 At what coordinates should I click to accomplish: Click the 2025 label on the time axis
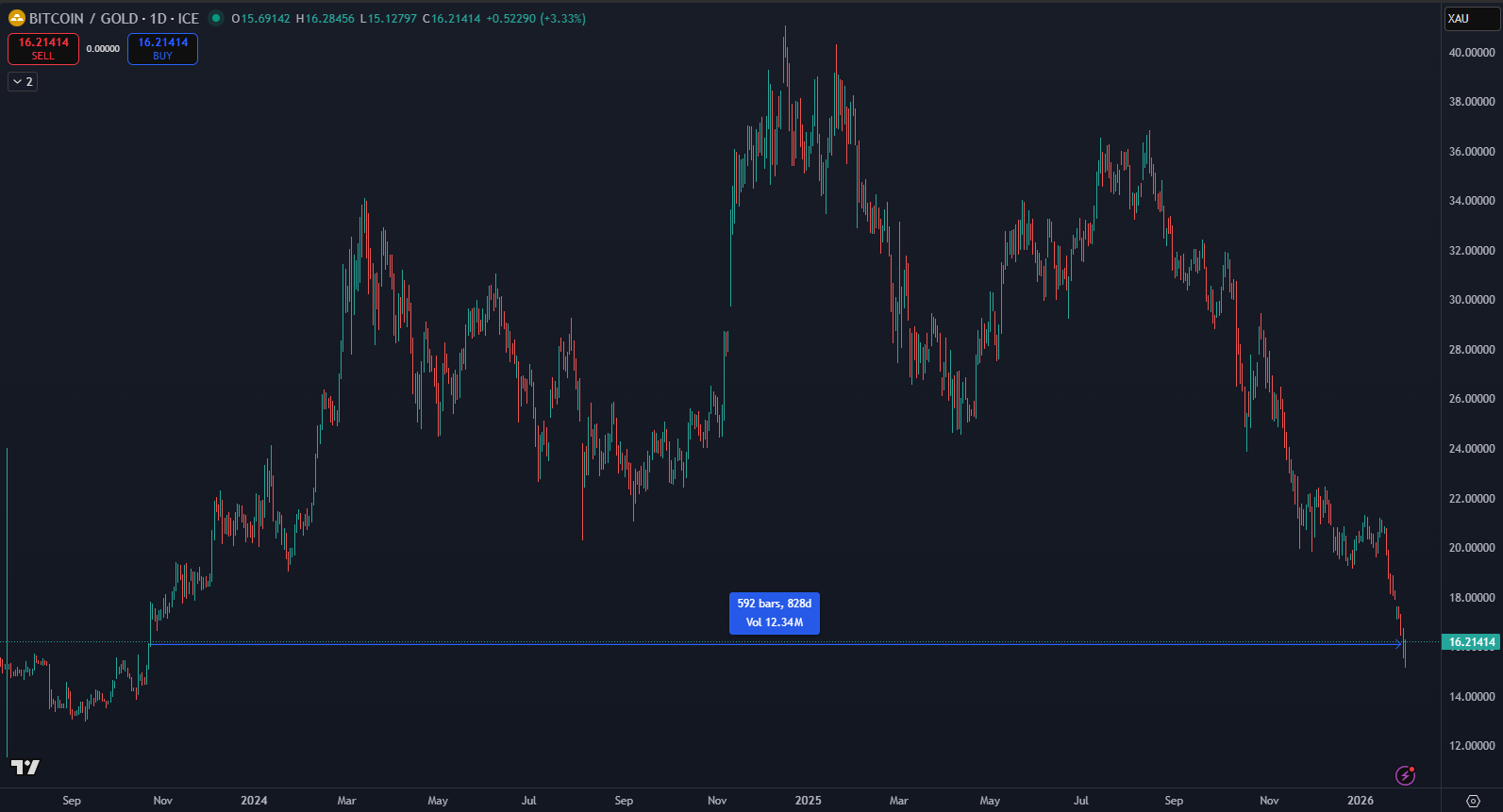pos(808,801)
